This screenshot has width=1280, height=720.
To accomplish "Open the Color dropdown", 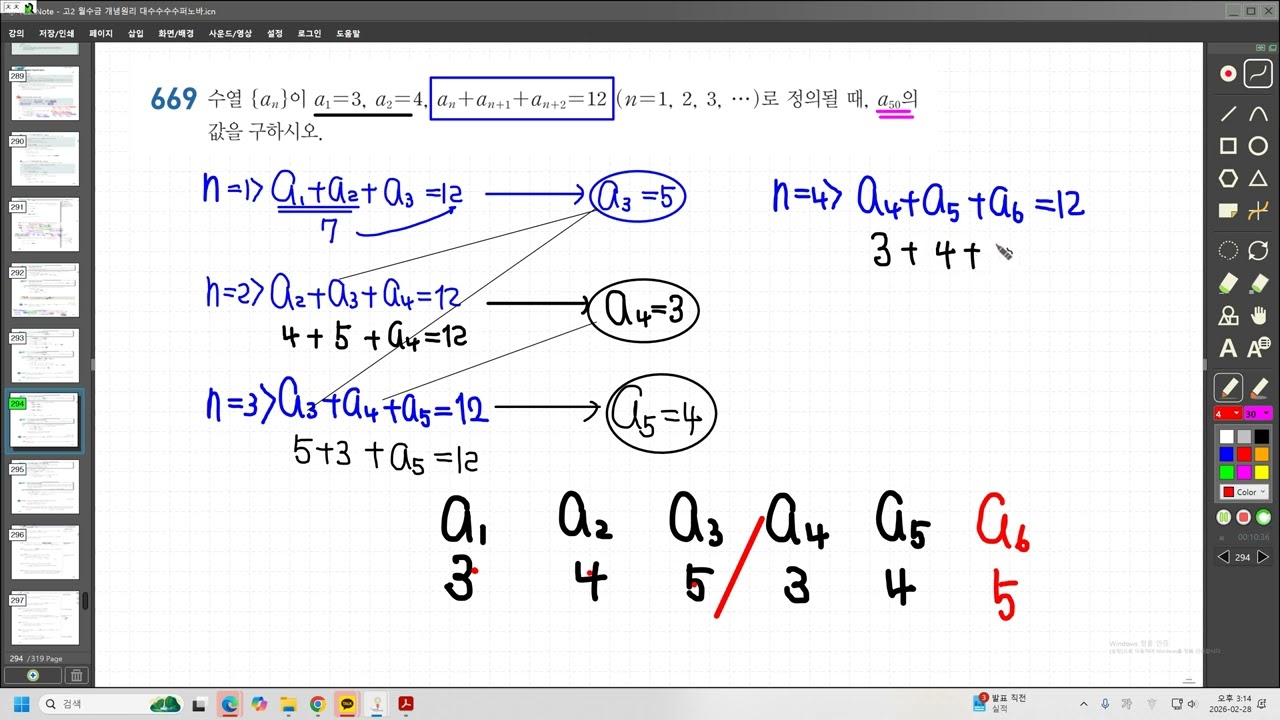I will [x=1244, y=492].
